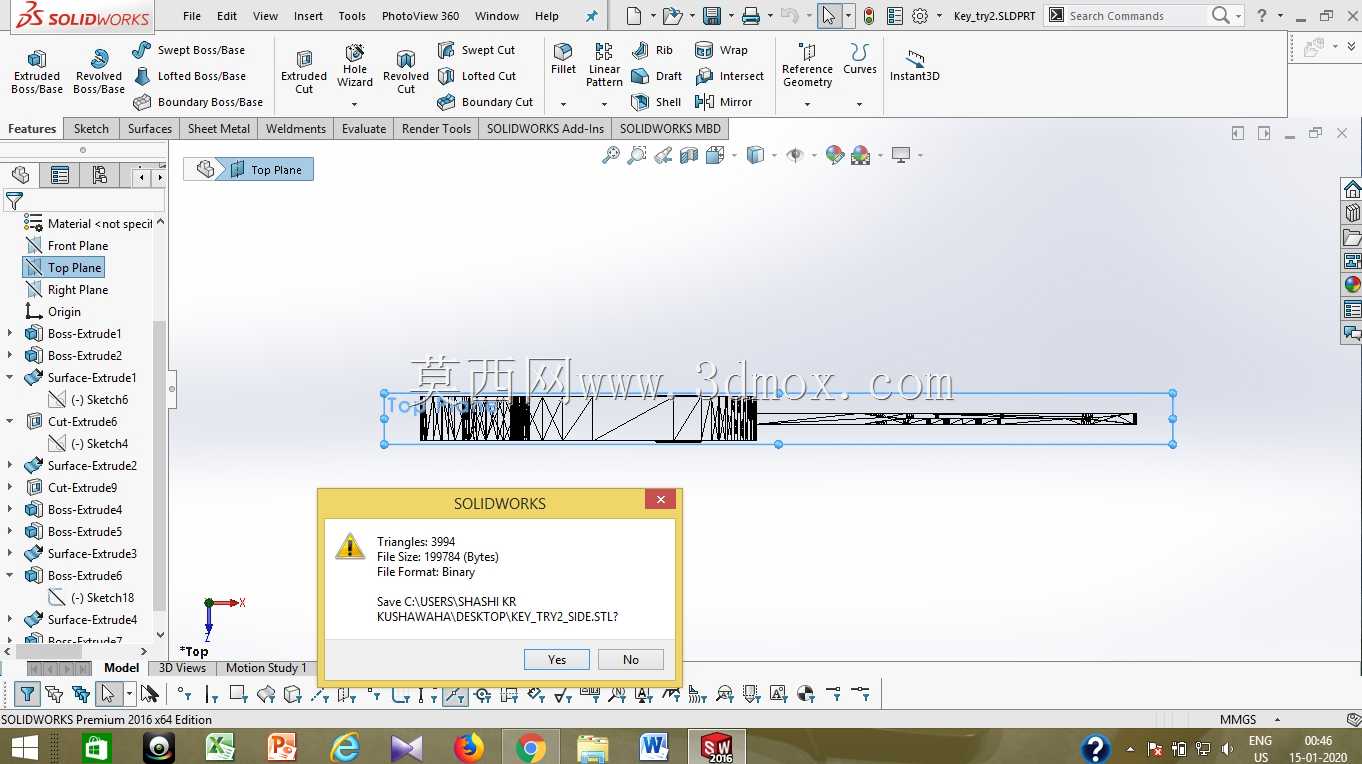This screenshot has width=1362, height=764.
Task: Click the Save icon in the toolbar
Action: coord(712,16)
